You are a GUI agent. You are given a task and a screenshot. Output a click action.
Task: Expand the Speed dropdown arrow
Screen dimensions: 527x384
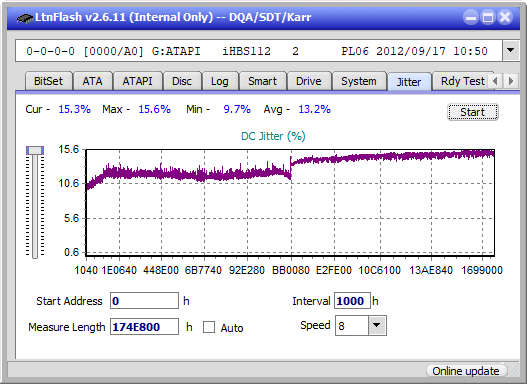click(377, 325)
